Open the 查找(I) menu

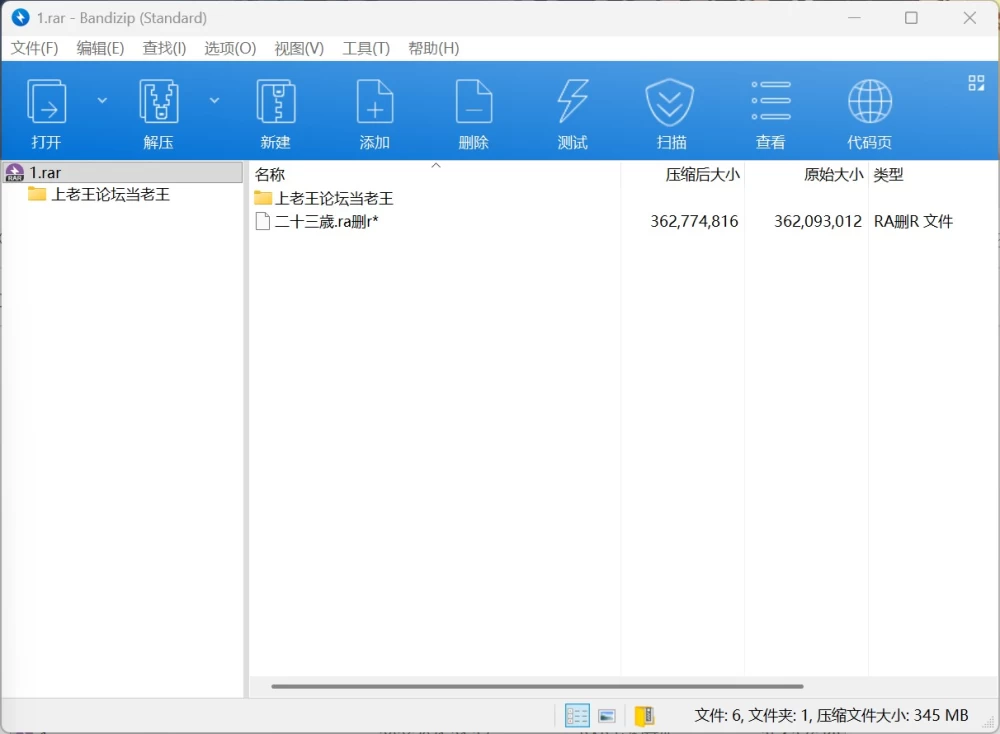click(x=164, y=48)
